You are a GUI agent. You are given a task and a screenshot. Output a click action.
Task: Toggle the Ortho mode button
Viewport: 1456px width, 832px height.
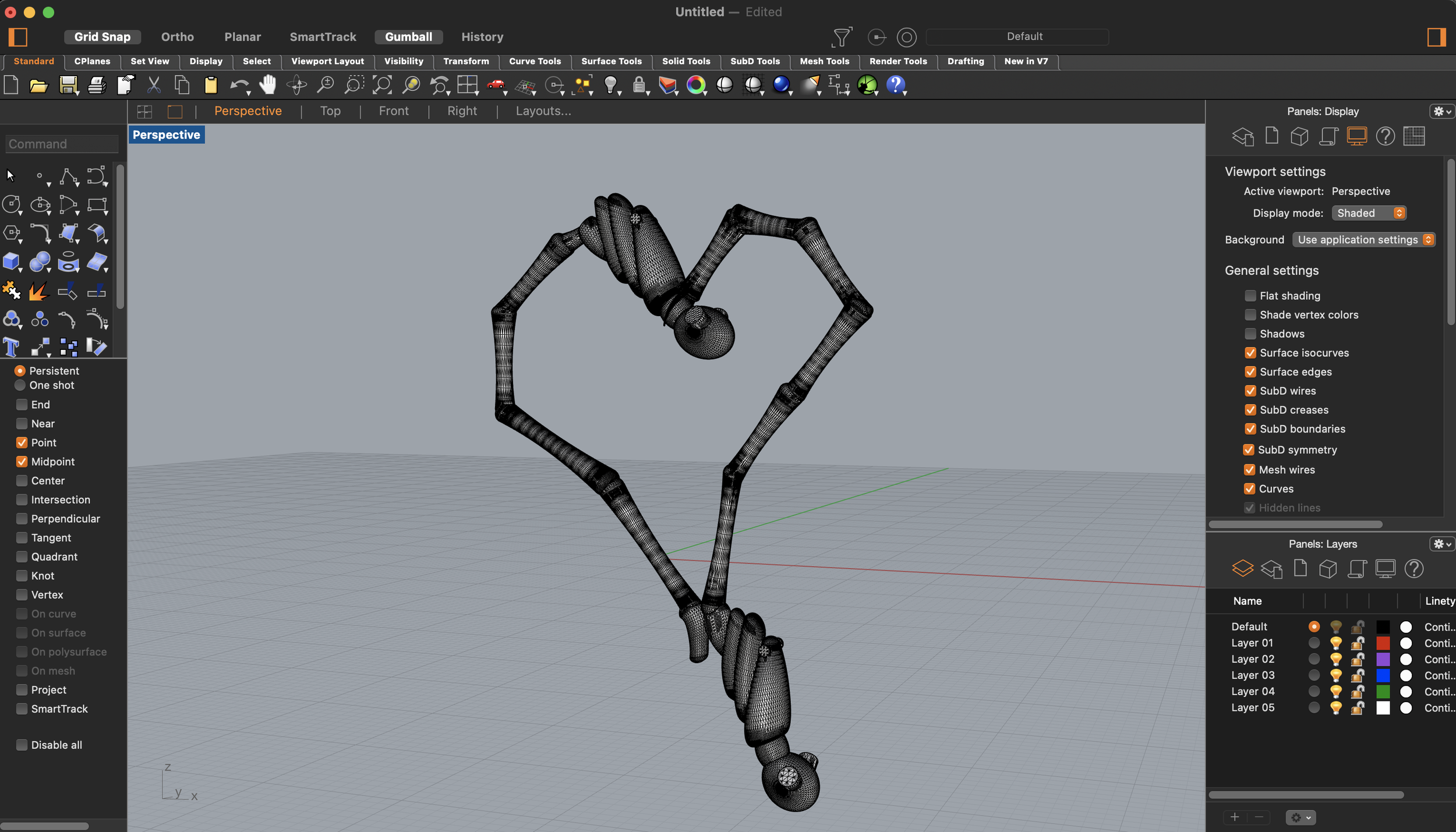tap(178, 37)
